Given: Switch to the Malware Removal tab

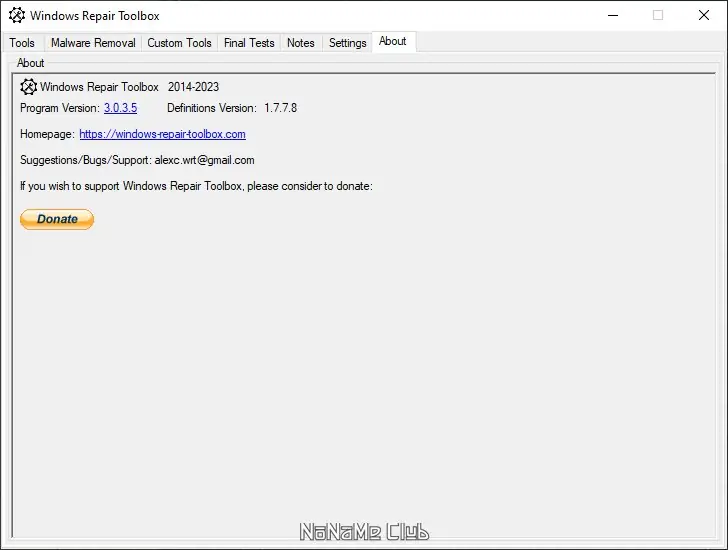Looking at the screenshot, I should 93,43.
